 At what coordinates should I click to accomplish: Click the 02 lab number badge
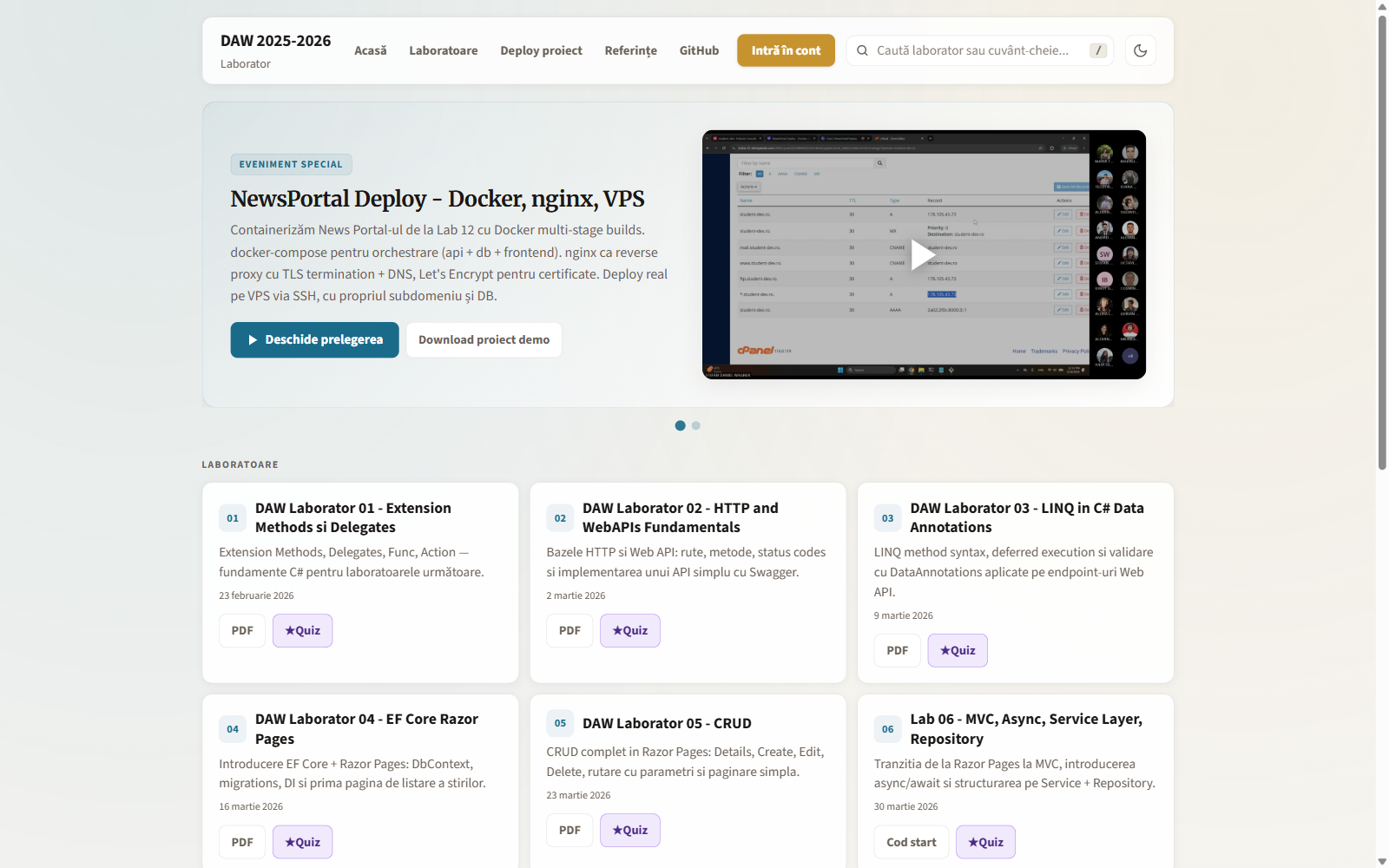coord(560,518)
